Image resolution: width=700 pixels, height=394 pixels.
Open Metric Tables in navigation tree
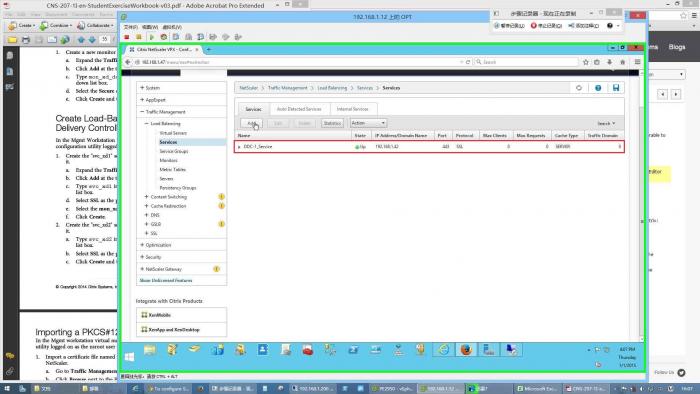[172, 170]
